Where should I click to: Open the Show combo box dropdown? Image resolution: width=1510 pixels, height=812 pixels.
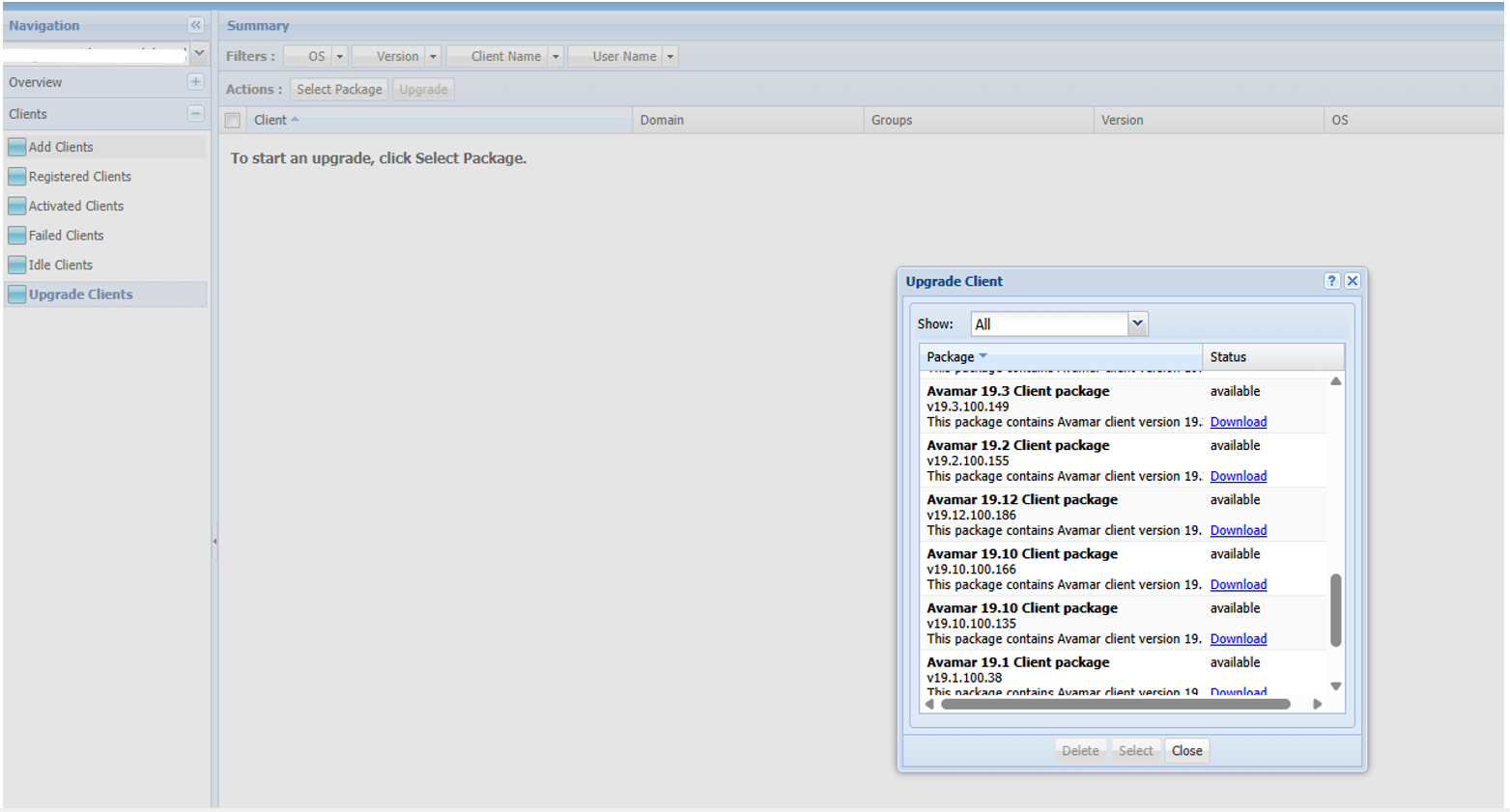1137,324
